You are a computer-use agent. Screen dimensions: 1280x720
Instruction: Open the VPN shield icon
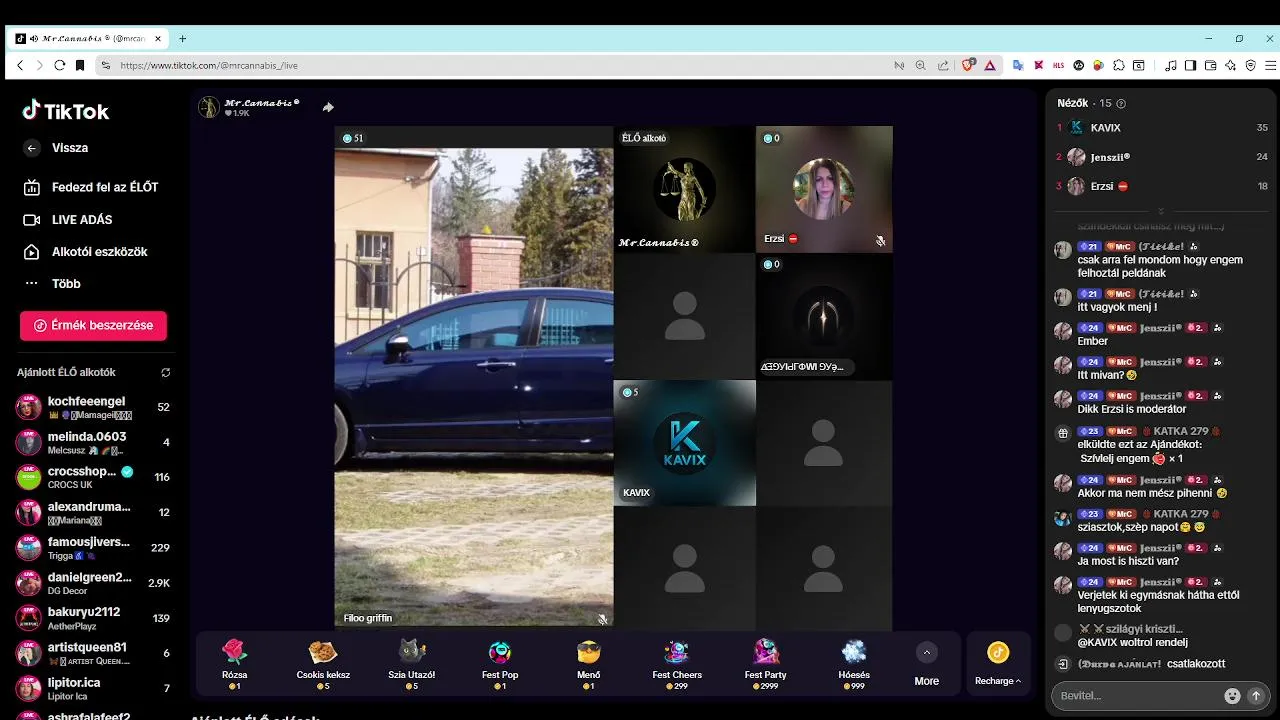pyautogui.click(x=1250, y=65)
